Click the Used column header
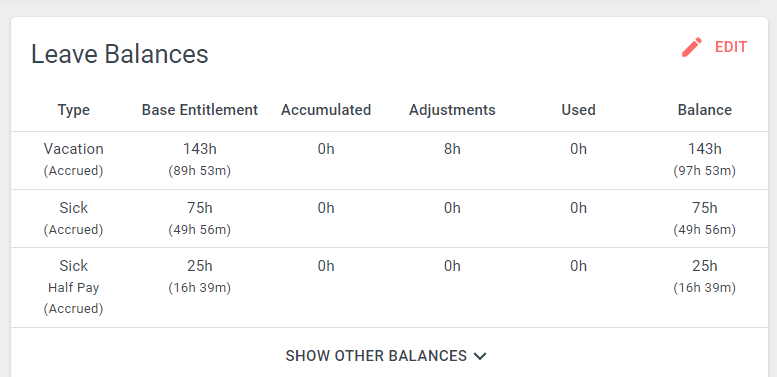This screenshot has height=377, width=777. tap(578, 110)
